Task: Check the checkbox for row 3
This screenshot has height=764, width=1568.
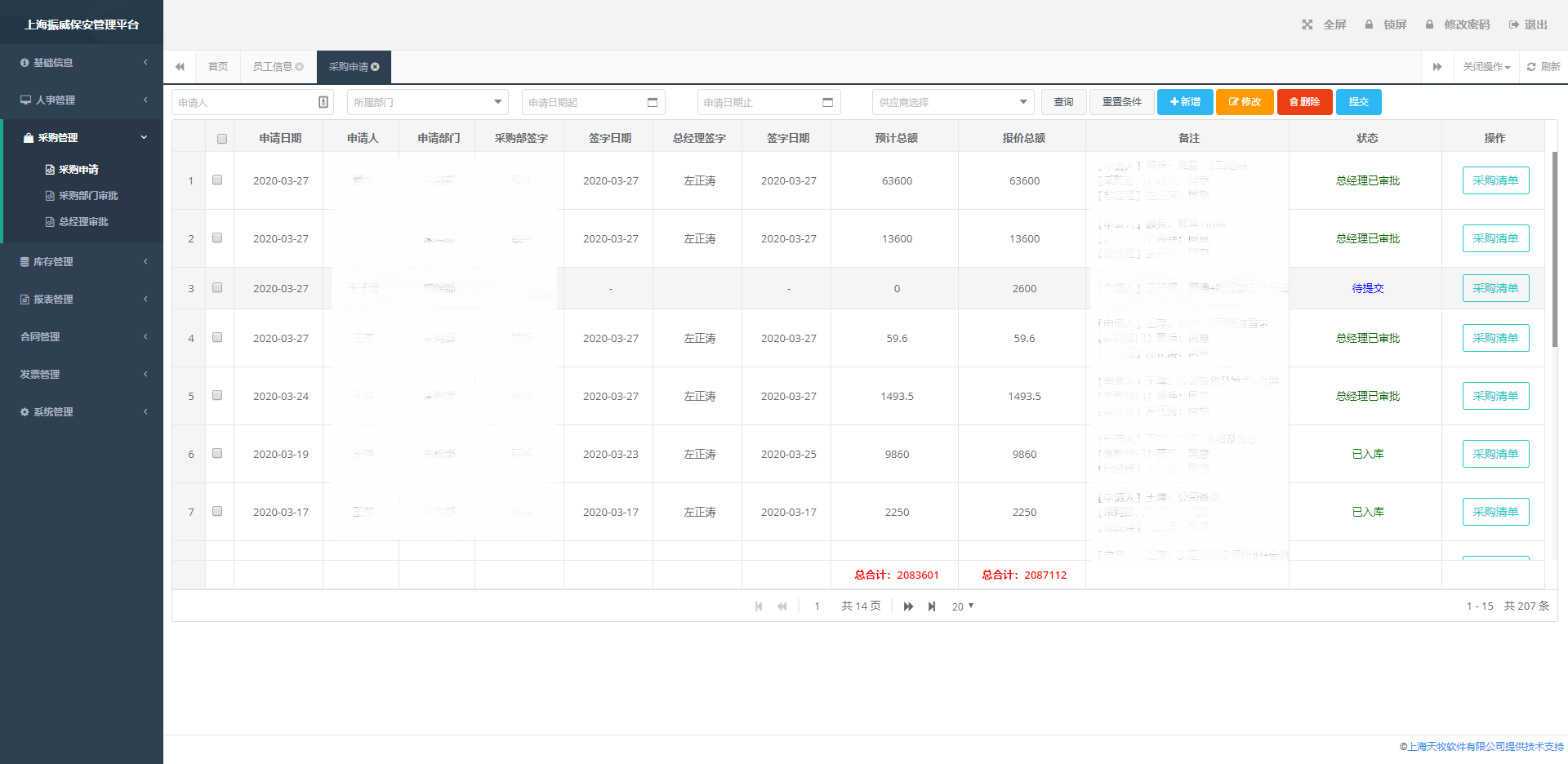Action: coord(217,287)
